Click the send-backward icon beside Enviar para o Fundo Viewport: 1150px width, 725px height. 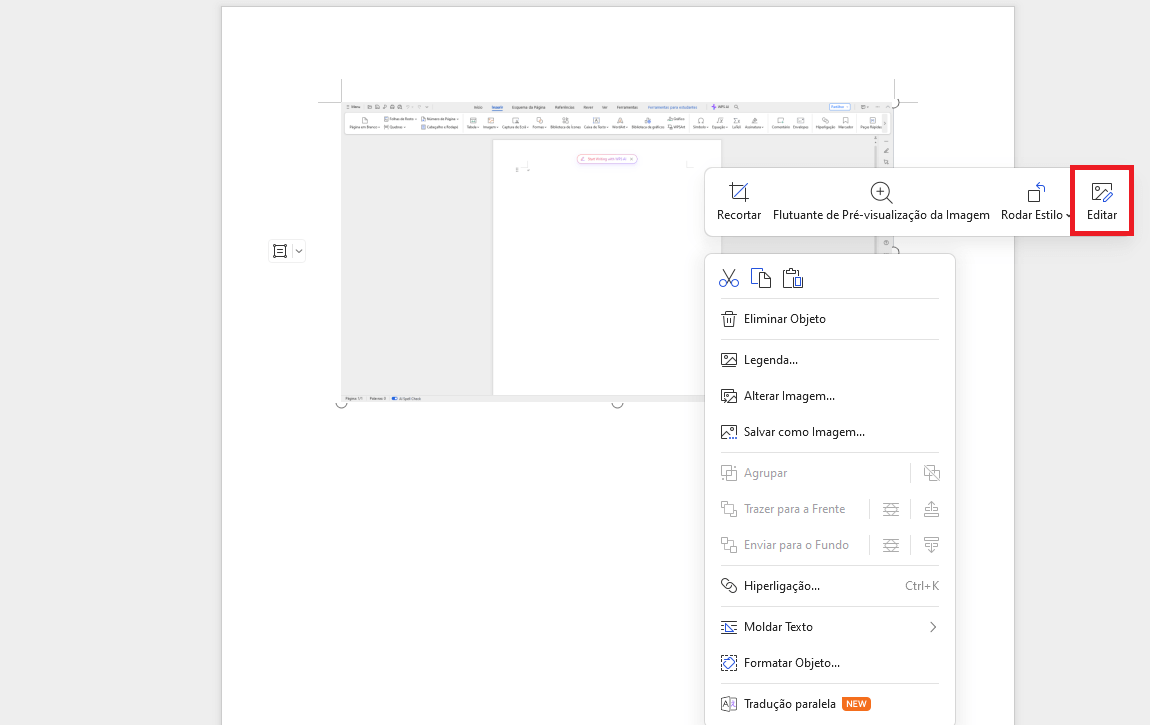[931, 545]
